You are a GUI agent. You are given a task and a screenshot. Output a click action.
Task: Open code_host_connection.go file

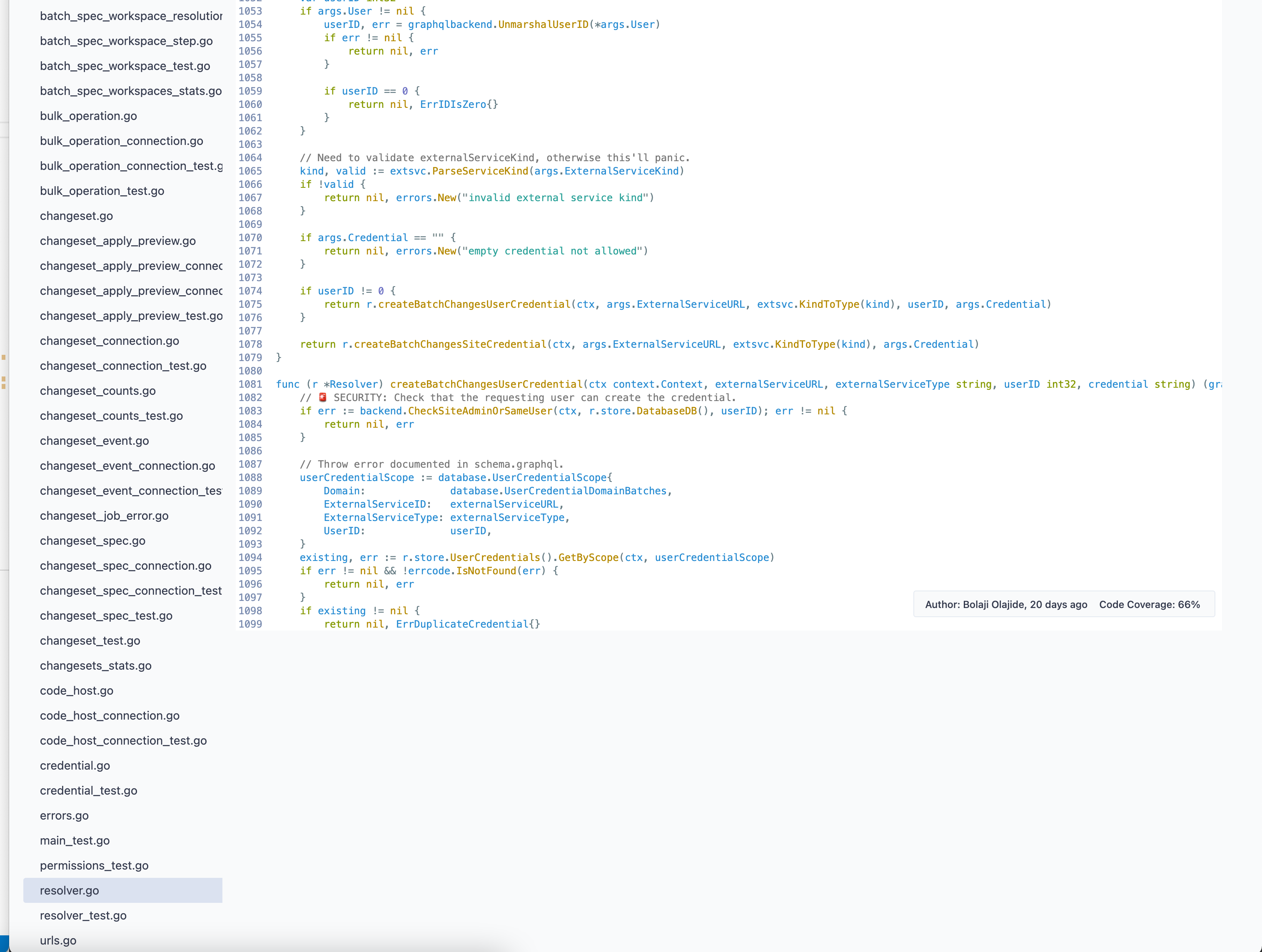(110, 715)
